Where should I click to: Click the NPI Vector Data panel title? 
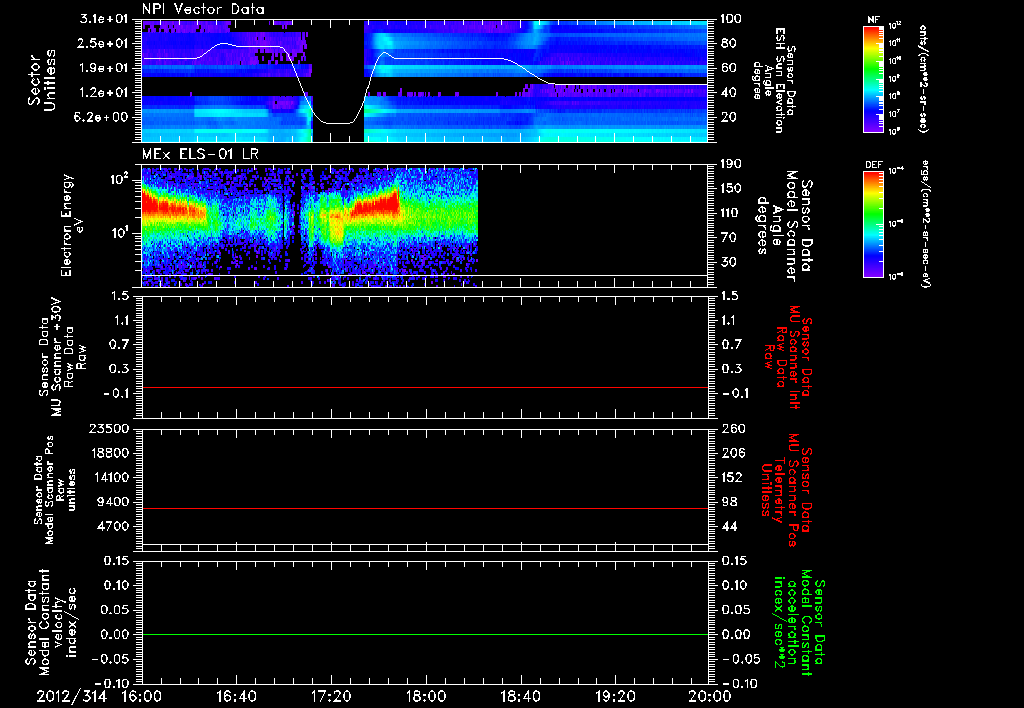204,9
